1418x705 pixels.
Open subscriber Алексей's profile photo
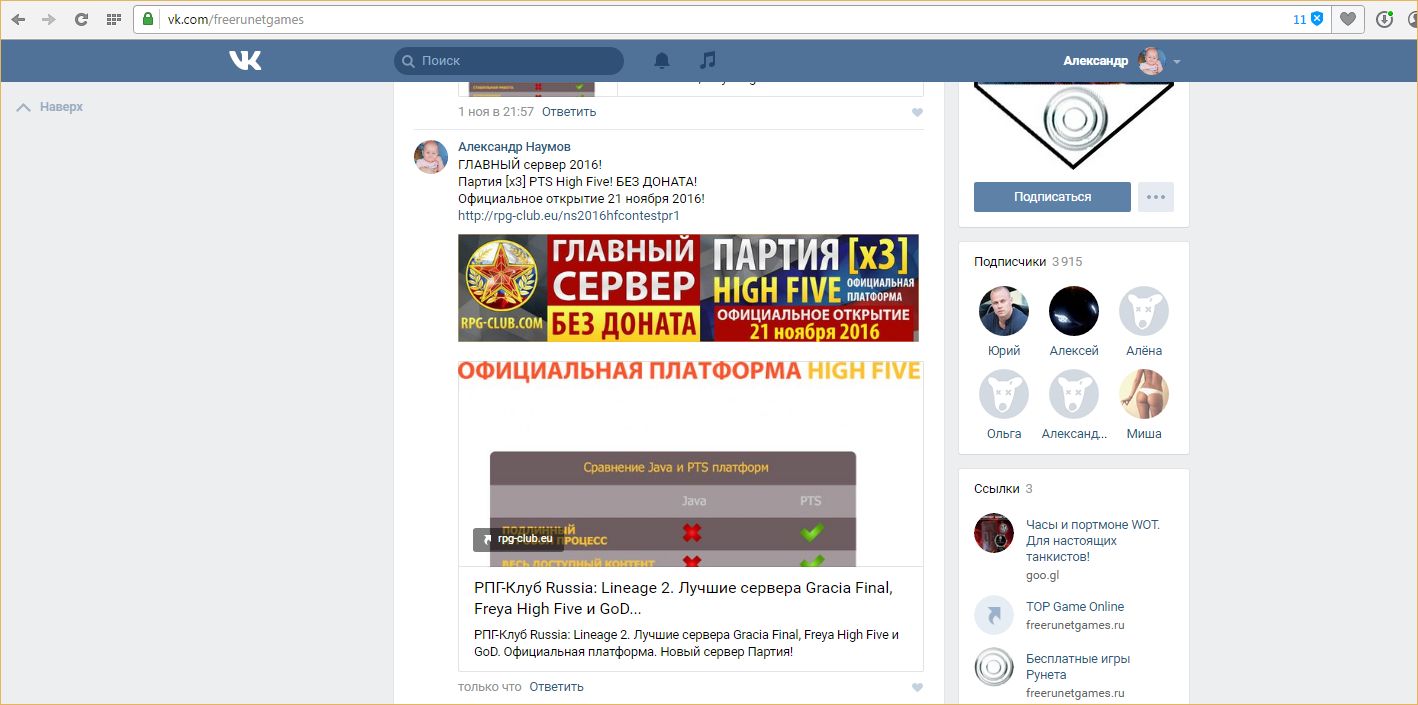click(x=1074, y=311)
